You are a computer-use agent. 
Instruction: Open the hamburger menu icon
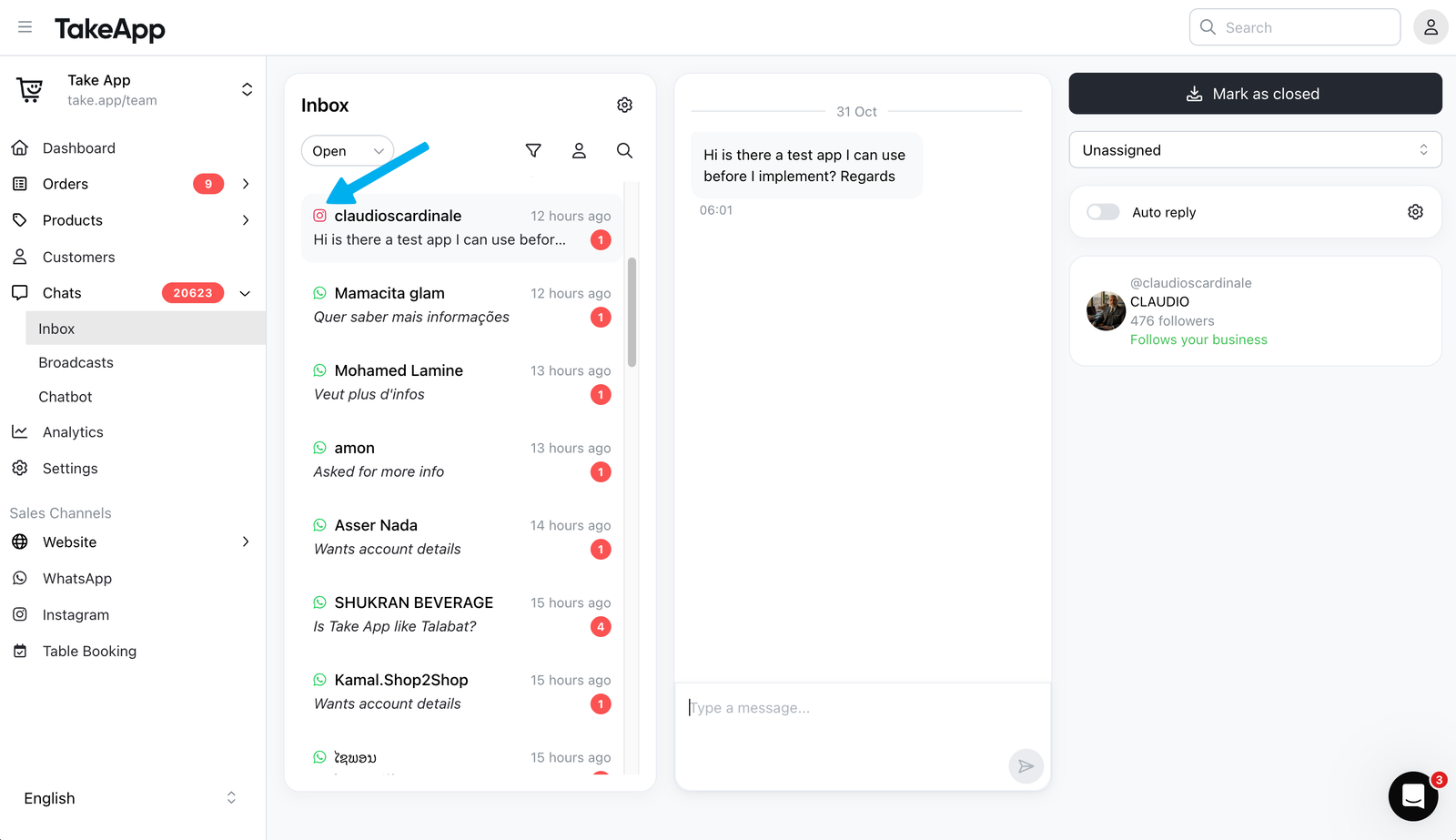point(25,27)
